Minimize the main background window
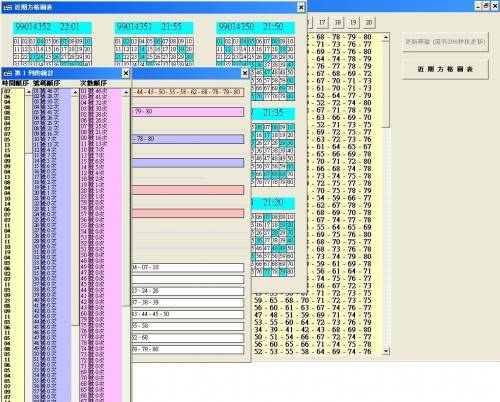The image size is (500, 402). (478, 6)
